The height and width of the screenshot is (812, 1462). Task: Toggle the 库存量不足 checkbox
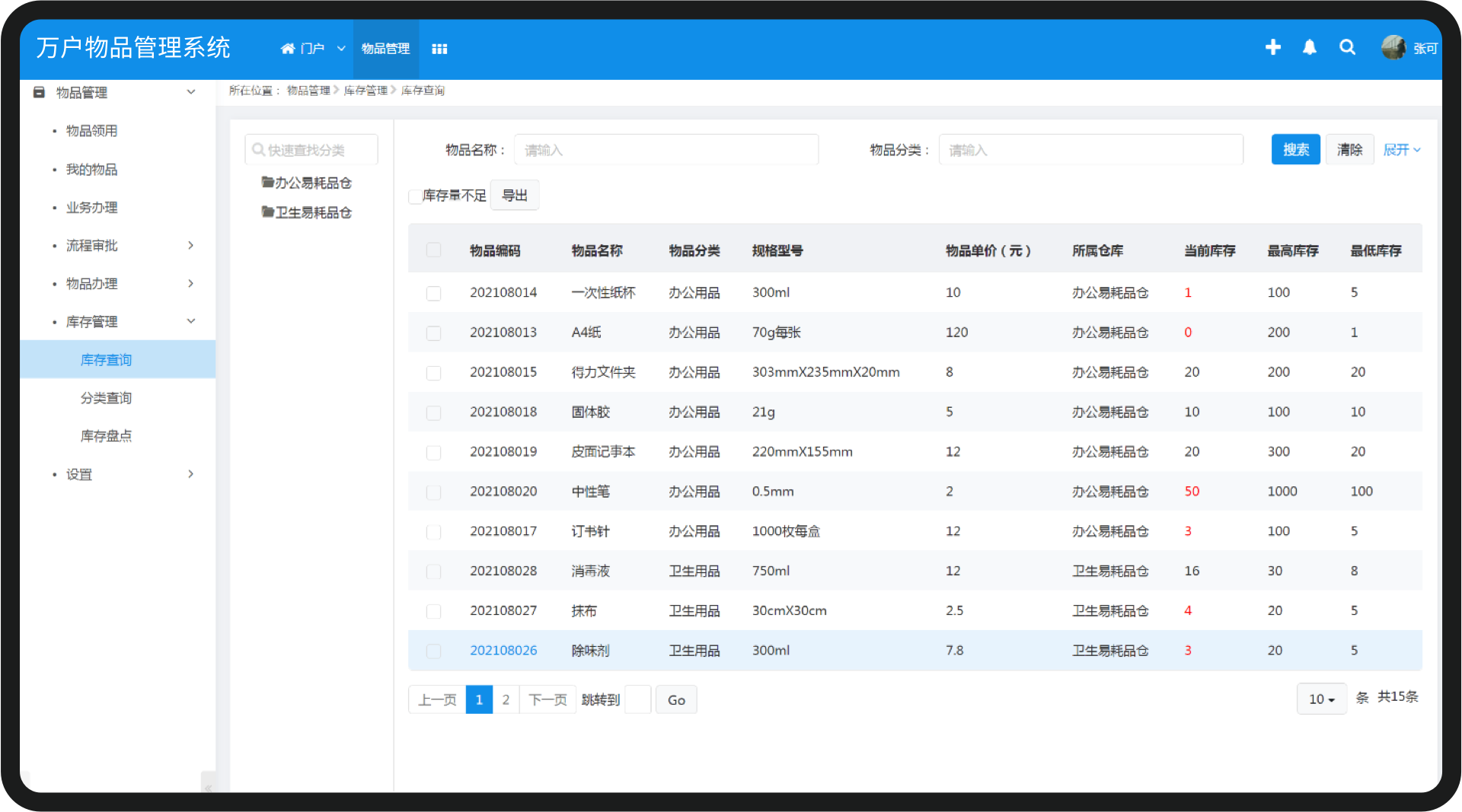pyautogui.click(x=415, y=196)
